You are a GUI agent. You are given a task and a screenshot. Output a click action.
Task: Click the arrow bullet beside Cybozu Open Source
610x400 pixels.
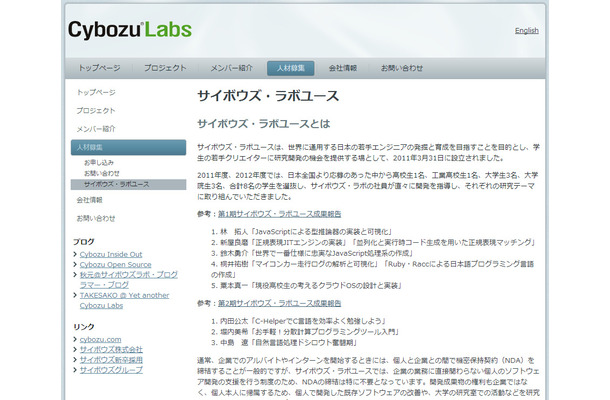[x=75, y=265]
